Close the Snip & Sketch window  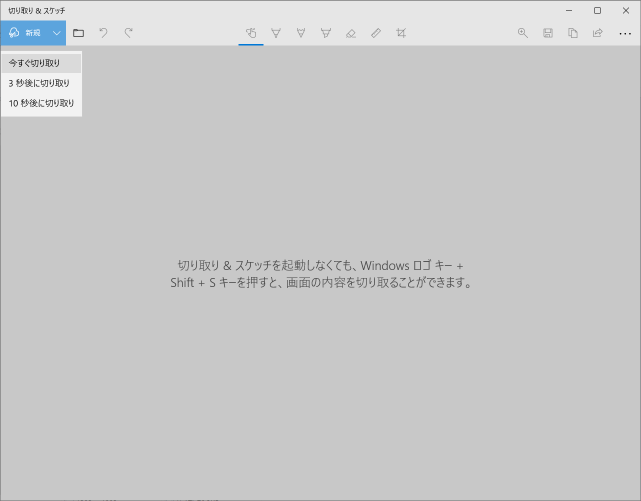[x=626, y=11]
